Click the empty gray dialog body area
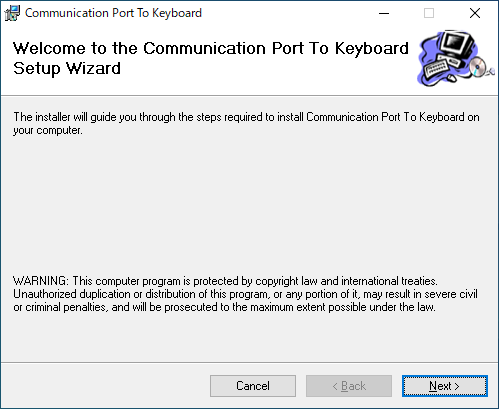This screenshot has width=499, height=409. click(249, 207)
